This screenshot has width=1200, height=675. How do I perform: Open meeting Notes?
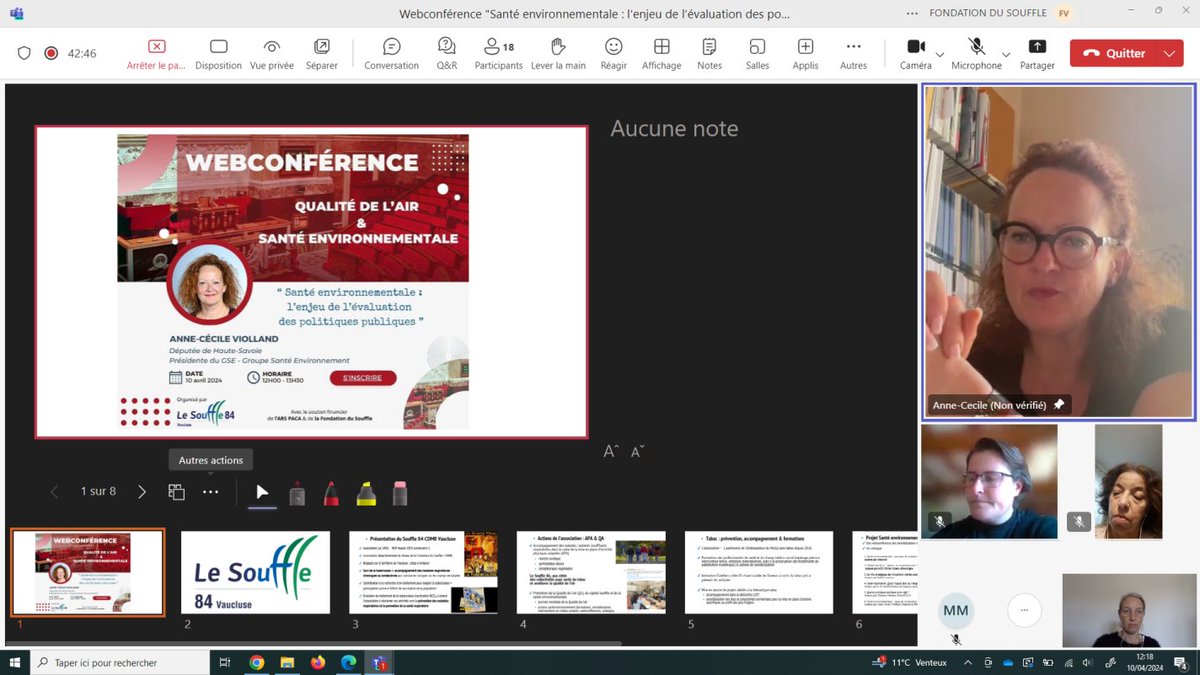[709, 53]
